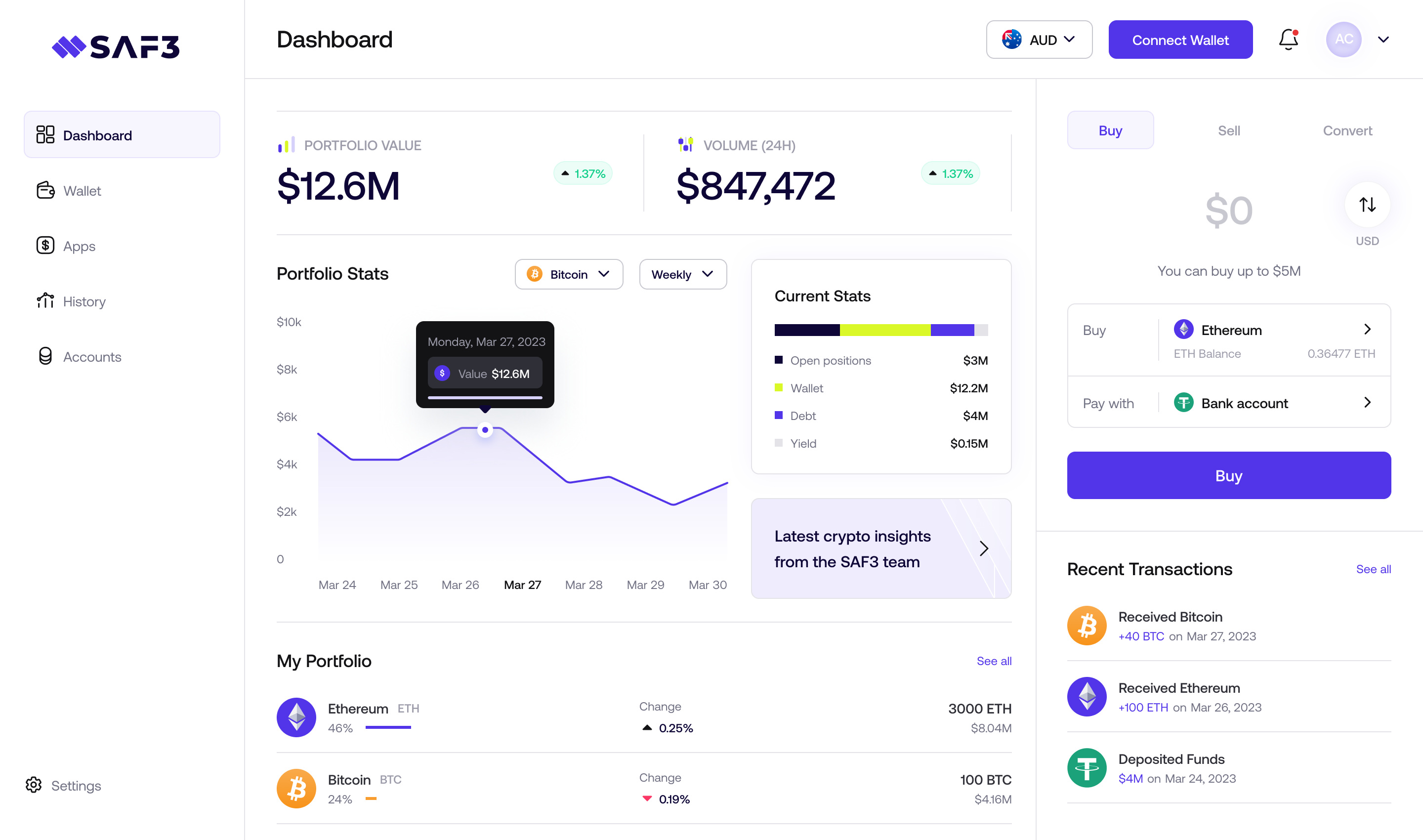
Task: Open History from sidebar
Action: pyautogui.click(x=84, y=301)
